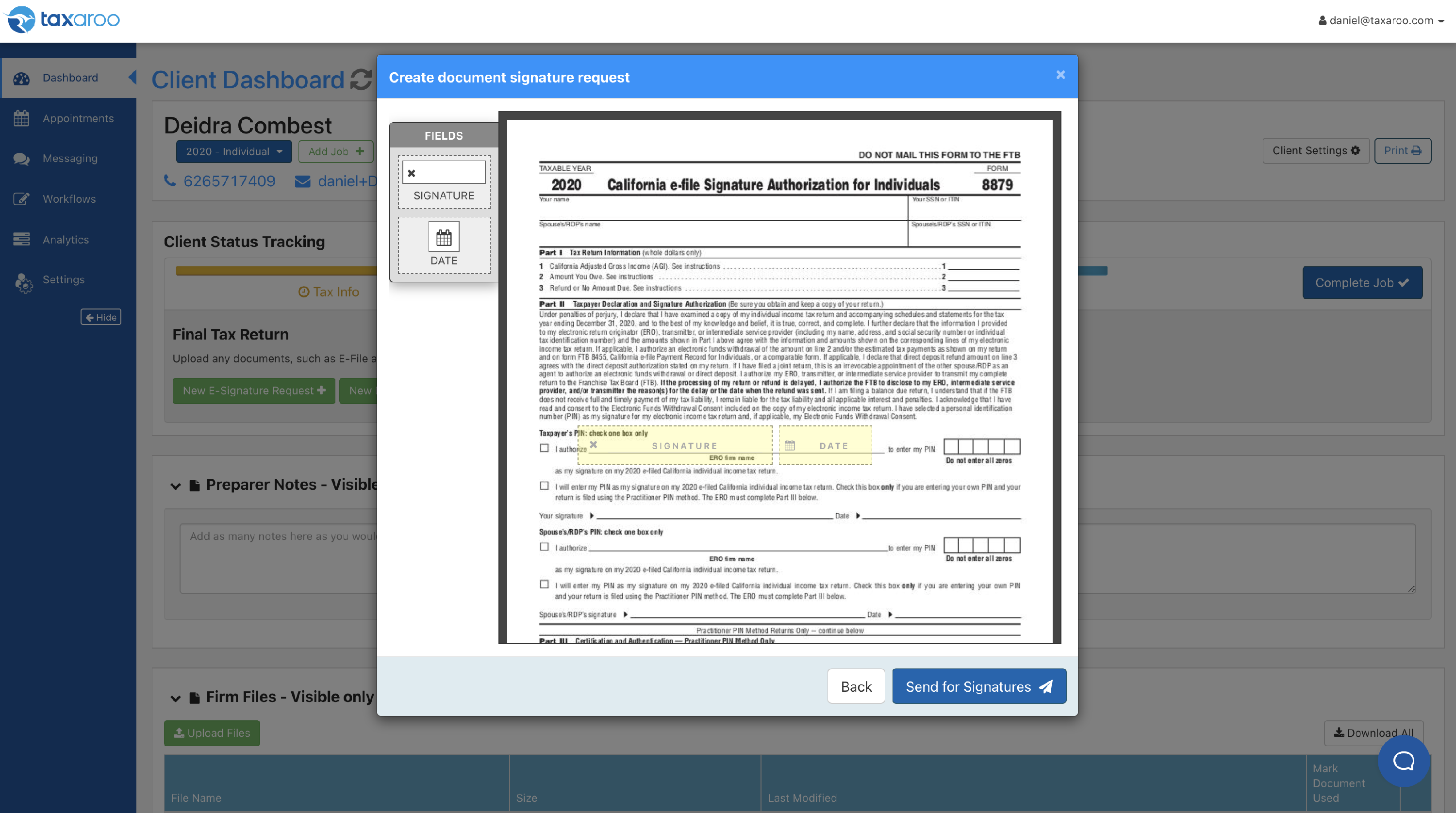Check the taxpayer 'I authorize' checkbox

coord(545,448)
